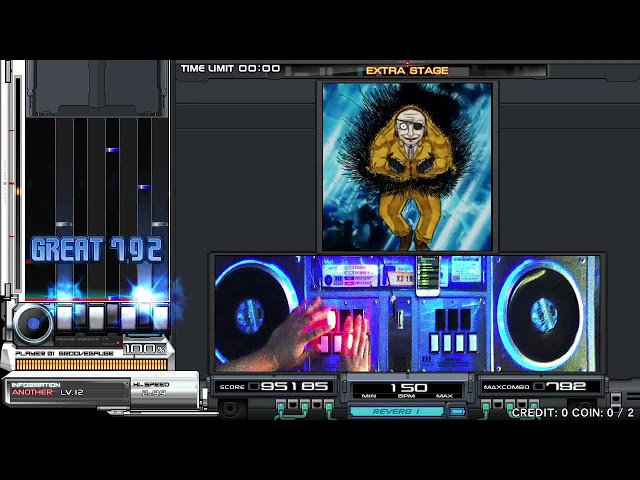Click the 100% gauge percentage readout

(145, 349)
